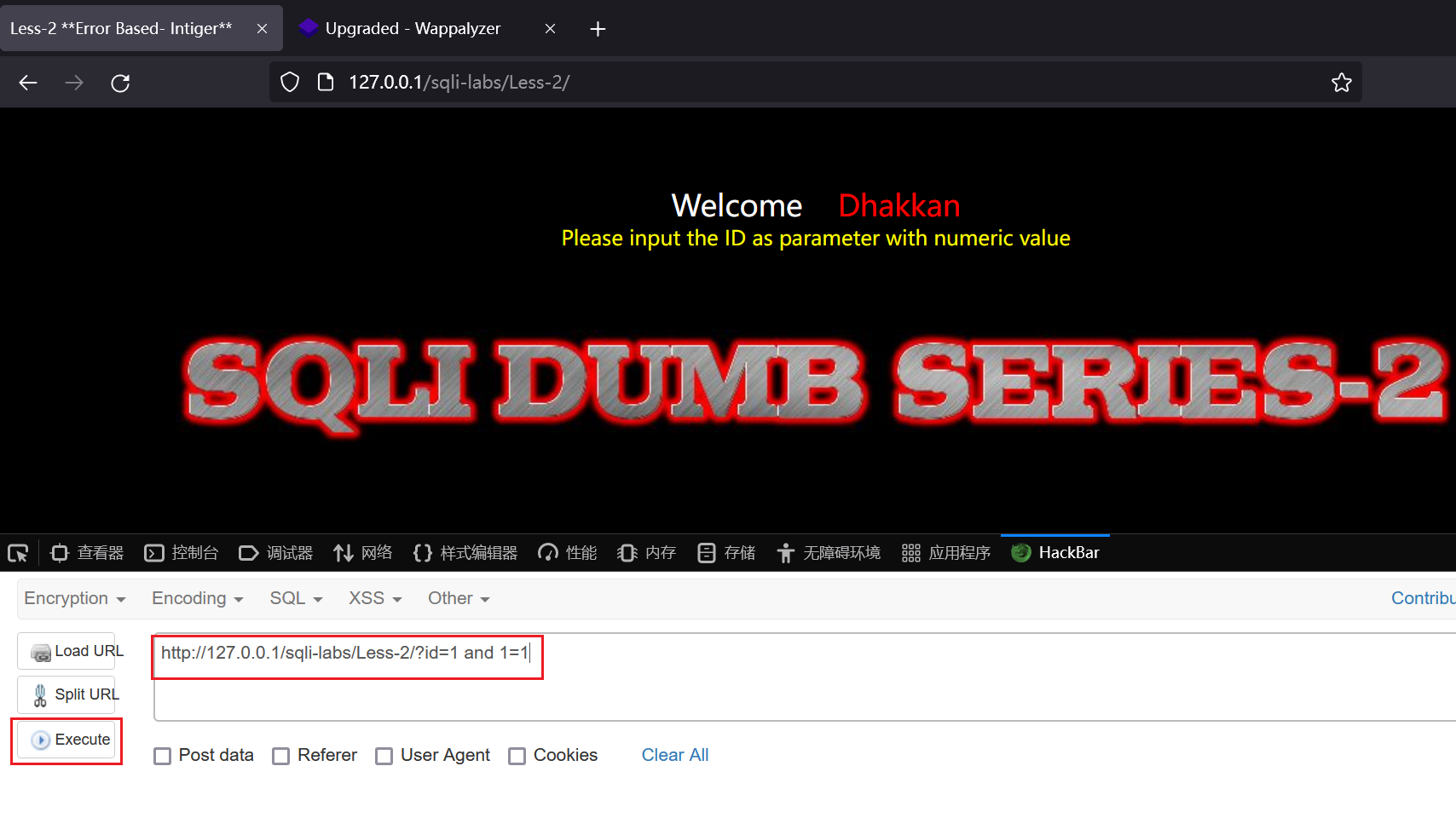
Task: Open the 查看器 (Inspector) devtools panel
Action: point(86,552)
